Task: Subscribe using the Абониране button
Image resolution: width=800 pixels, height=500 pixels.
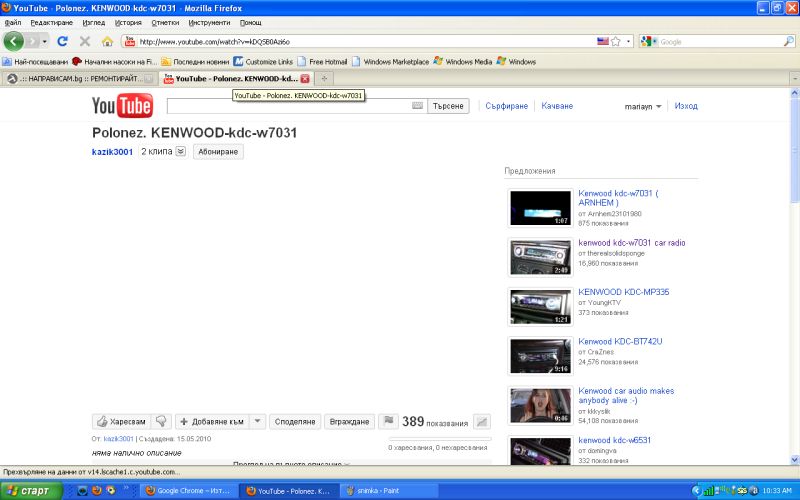Action: tap(218, 152)
